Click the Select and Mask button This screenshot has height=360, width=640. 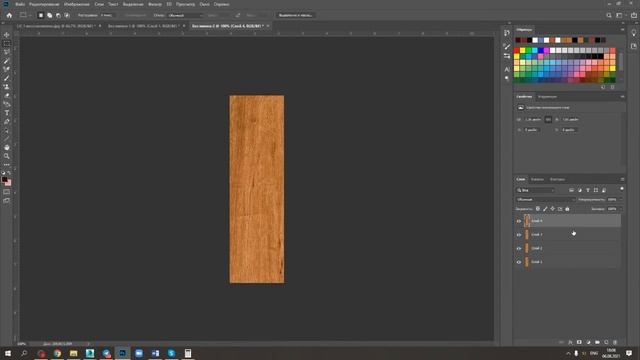click(x=296, y=15)
